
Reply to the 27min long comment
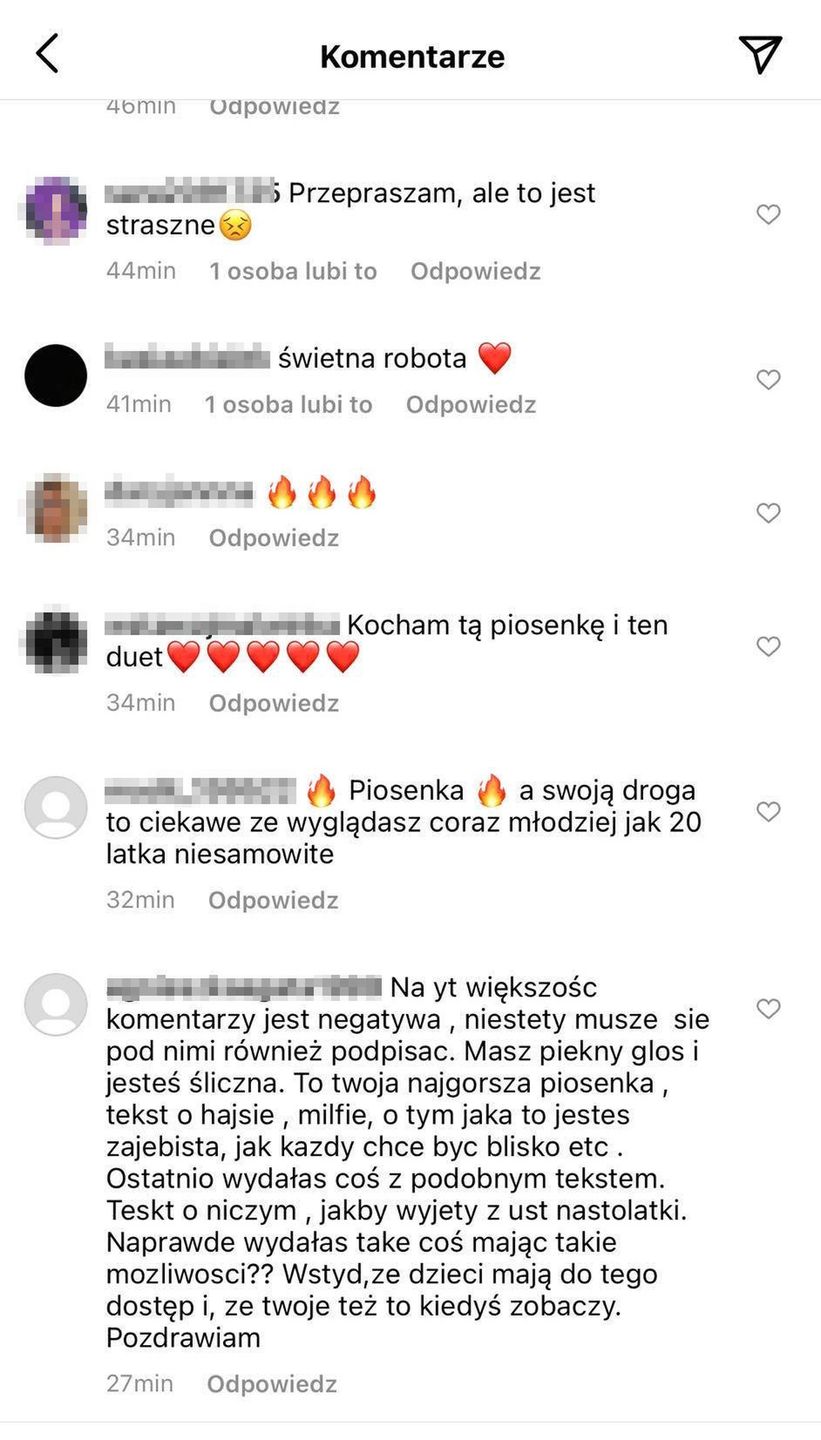coord(272,1384)
